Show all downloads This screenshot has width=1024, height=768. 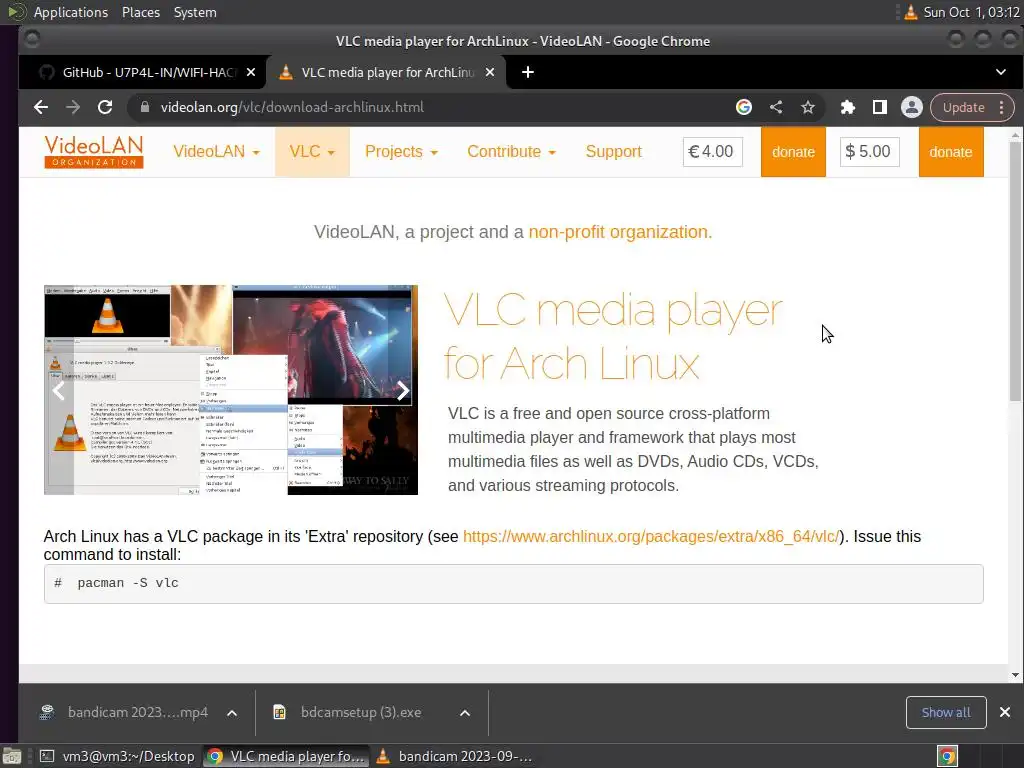click(946, 712)
